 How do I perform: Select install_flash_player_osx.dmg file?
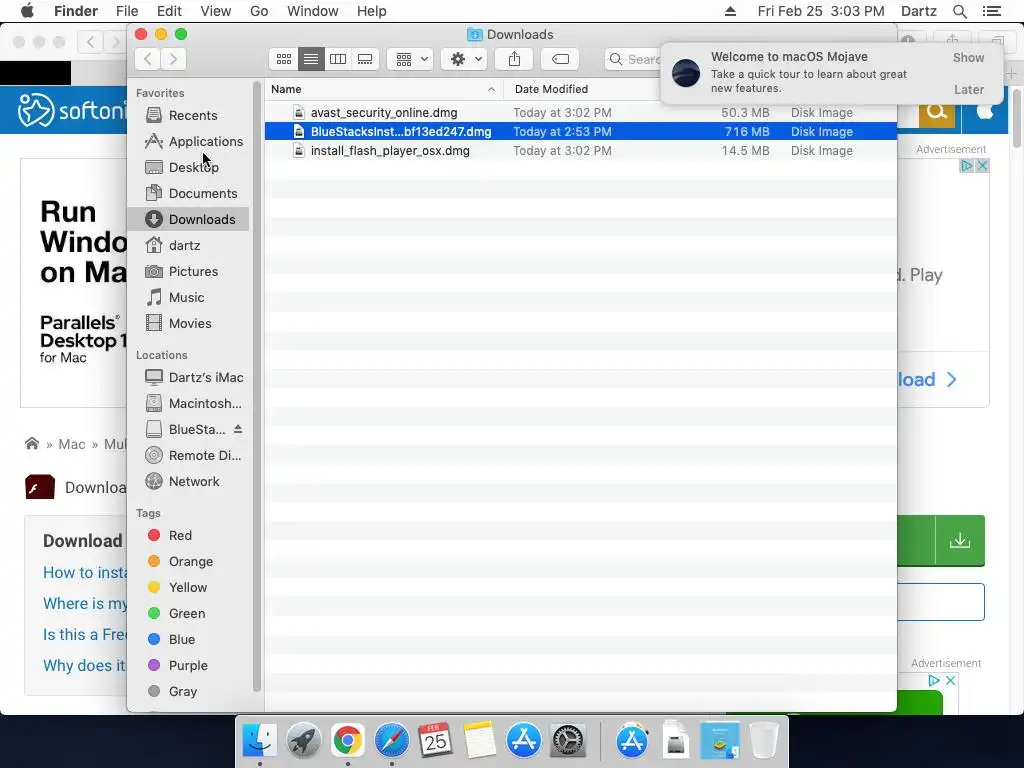581,151
